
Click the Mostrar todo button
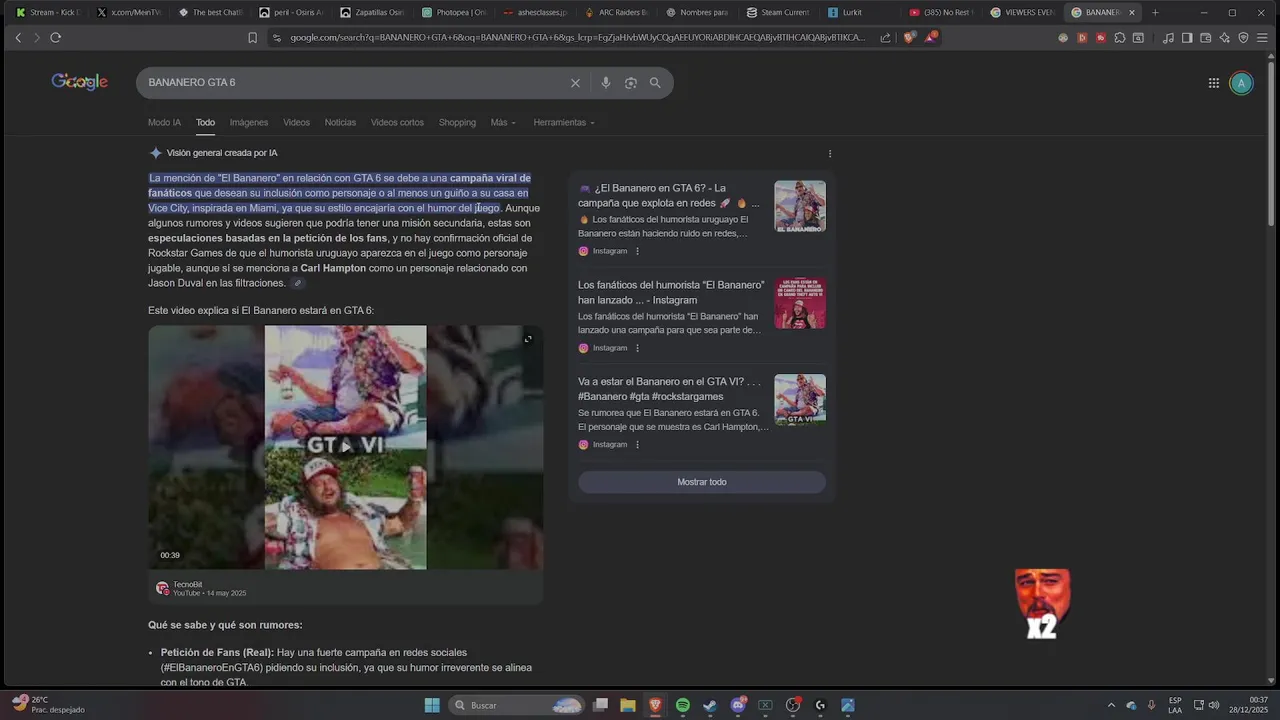pyautogui.click(x=702, y=482)
